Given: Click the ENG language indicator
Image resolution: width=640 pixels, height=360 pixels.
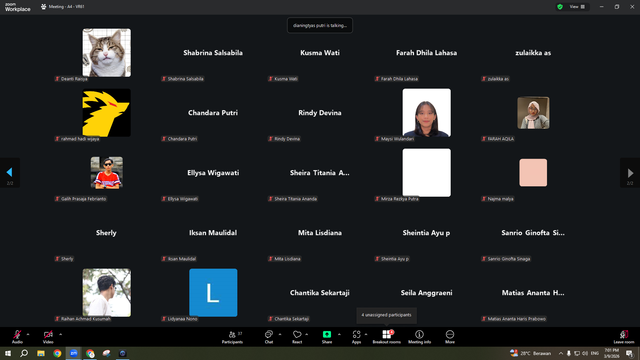Looking at the screenshot, I should point(595,353).
